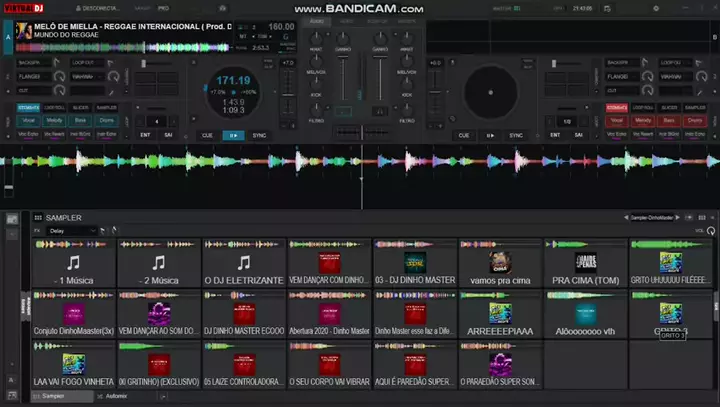Adjust deck B CUT effect knob
The image size is (720, 407).
(647, 90)
